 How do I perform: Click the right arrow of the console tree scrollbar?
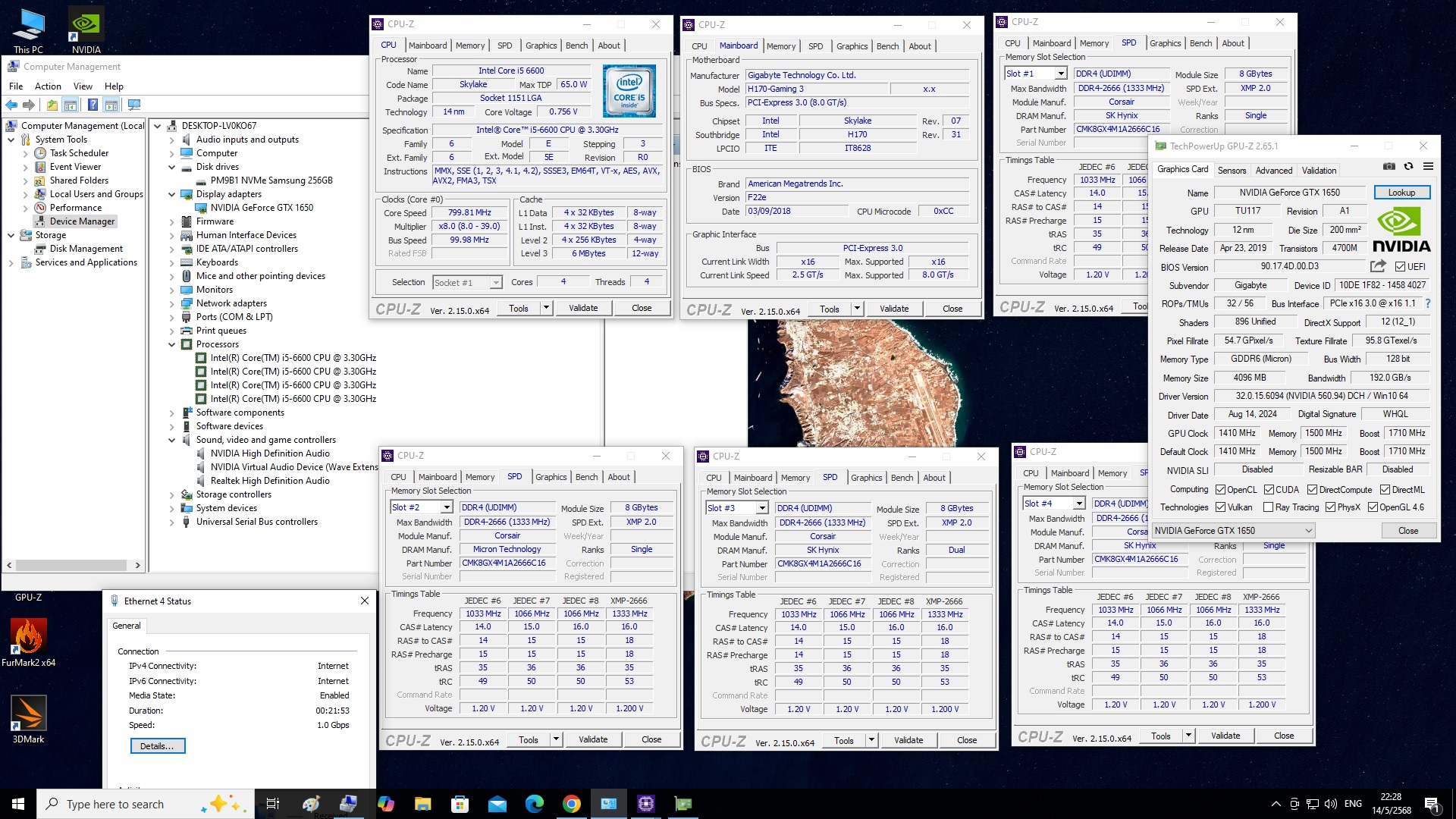[x=137, y=565]
